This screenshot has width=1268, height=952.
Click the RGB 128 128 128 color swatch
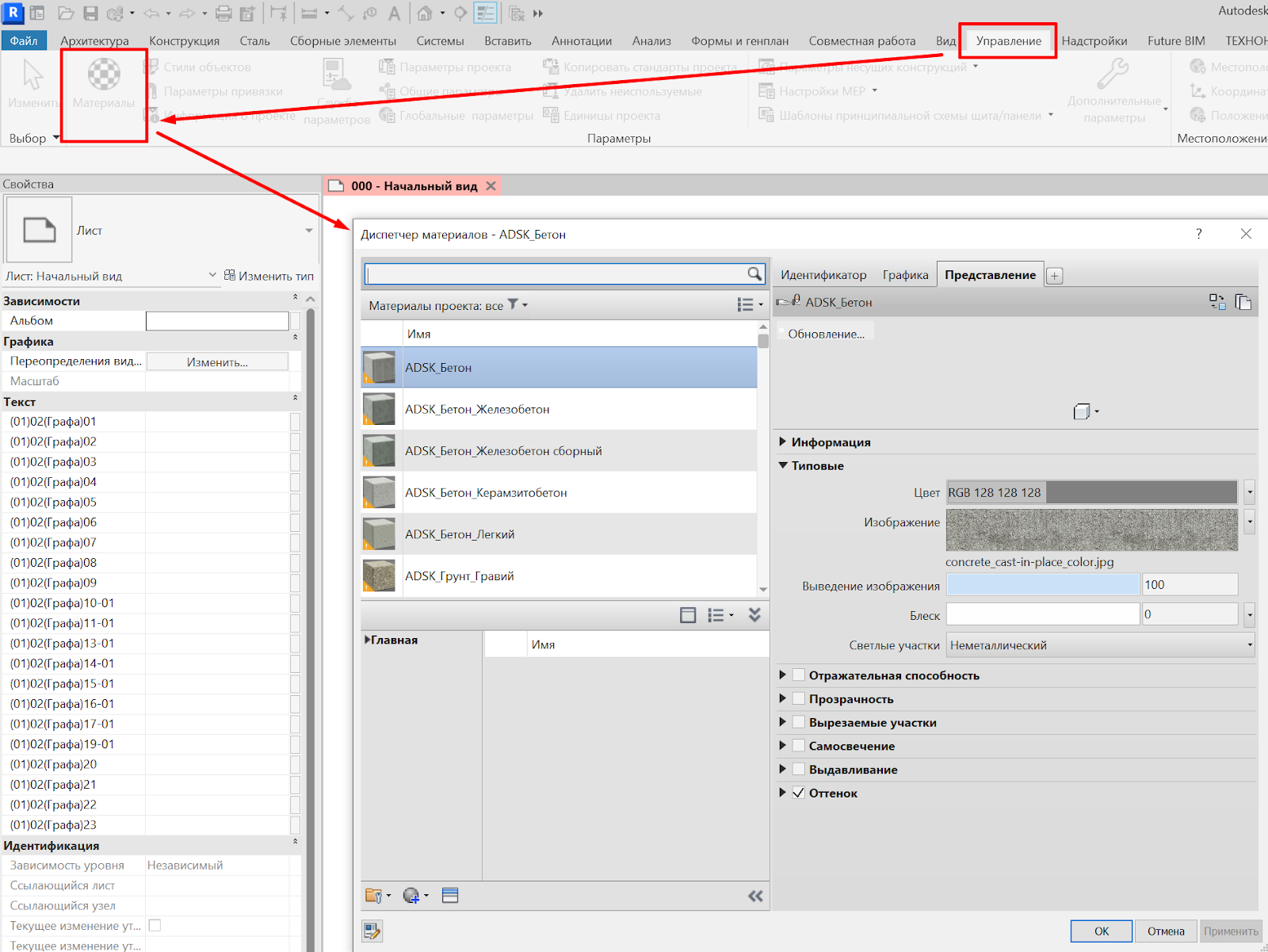[1092, 492]
